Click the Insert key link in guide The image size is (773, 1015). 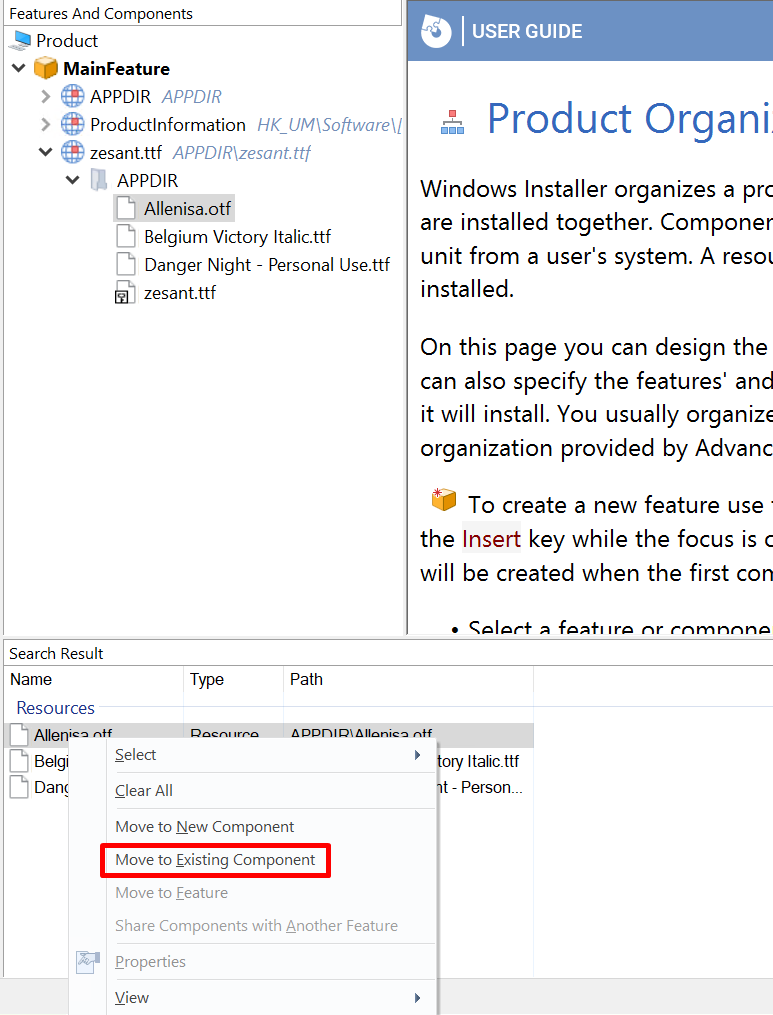[x=491, y=540]
